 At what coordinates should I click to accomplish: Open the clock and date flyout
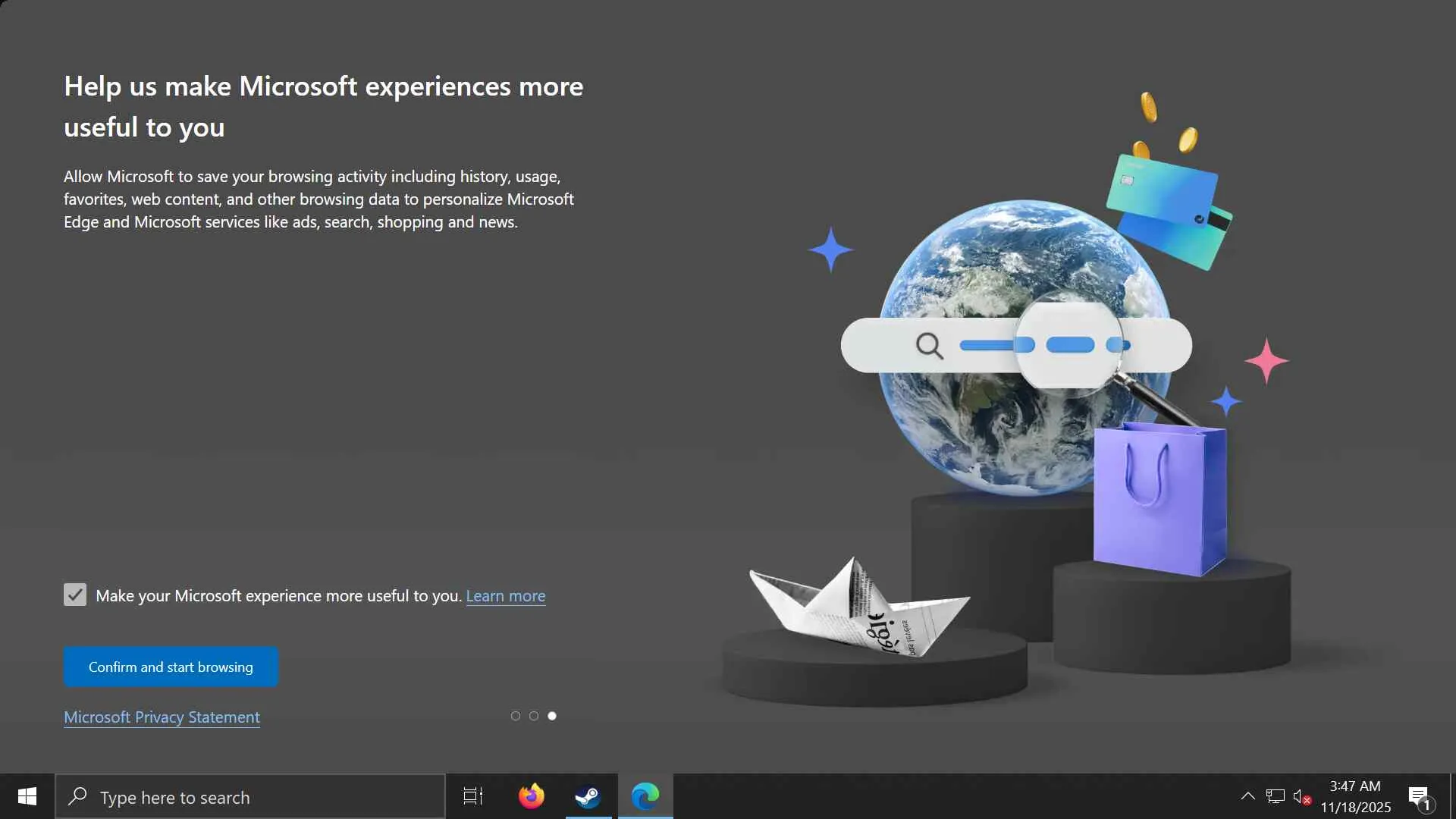[1355, 796]
